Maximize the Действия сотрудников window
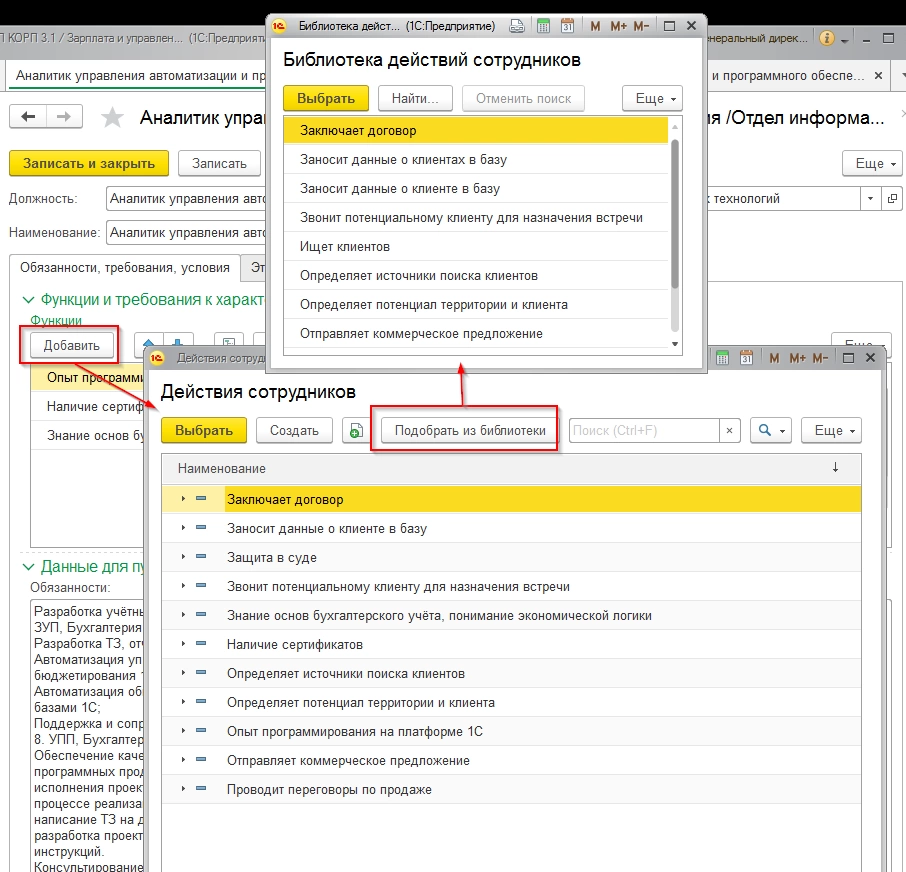906x872 pixels. tap(848, 358)
